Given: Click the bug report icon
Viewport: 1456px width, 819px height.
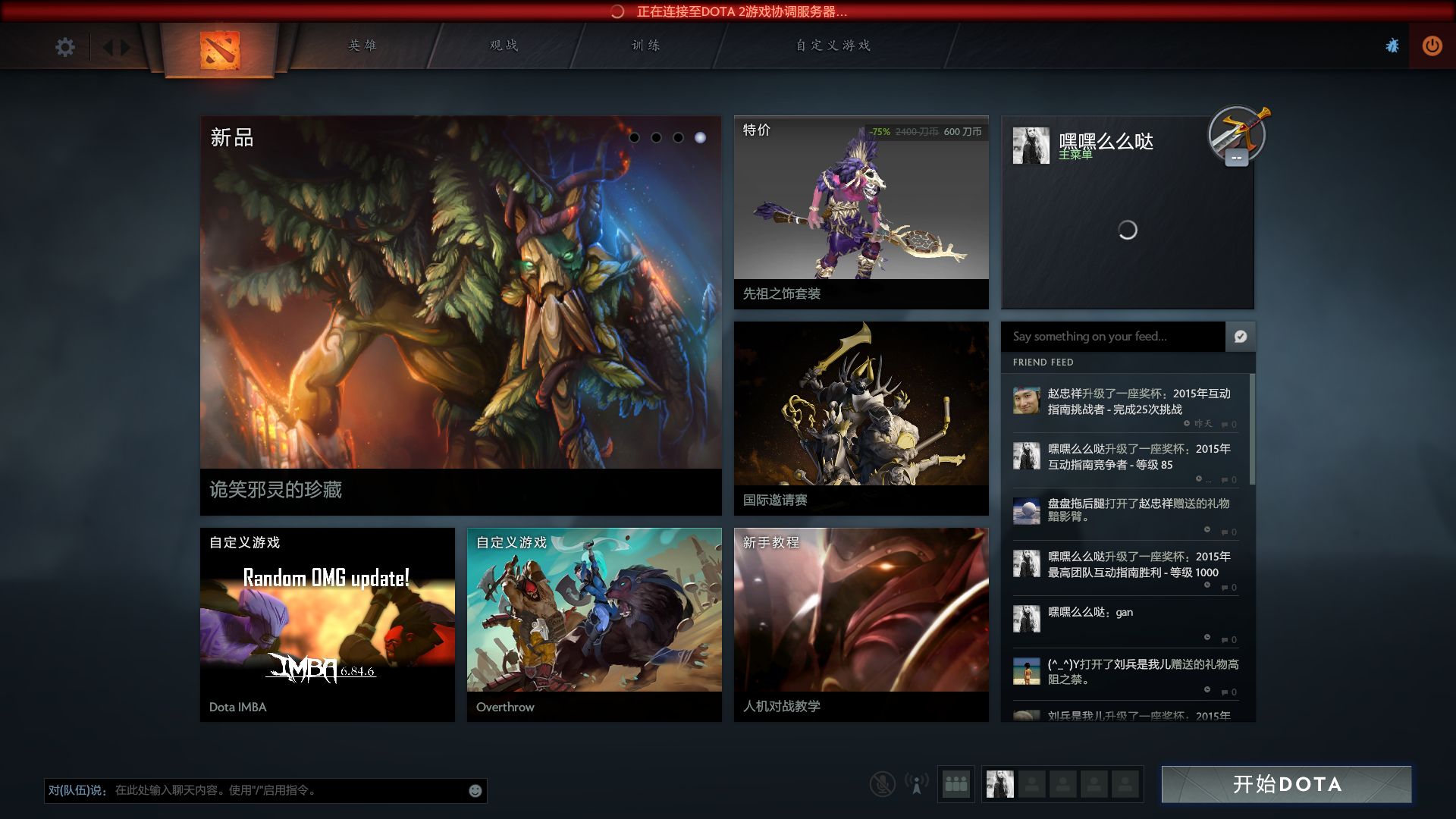Looking at the screenshot, I should (1392, 45).
